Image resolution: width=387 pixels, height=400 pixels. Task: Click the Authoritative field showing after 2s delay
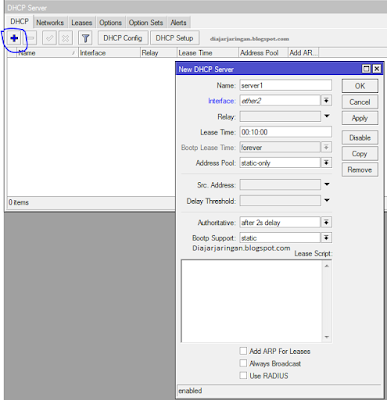tap(280, 222)
